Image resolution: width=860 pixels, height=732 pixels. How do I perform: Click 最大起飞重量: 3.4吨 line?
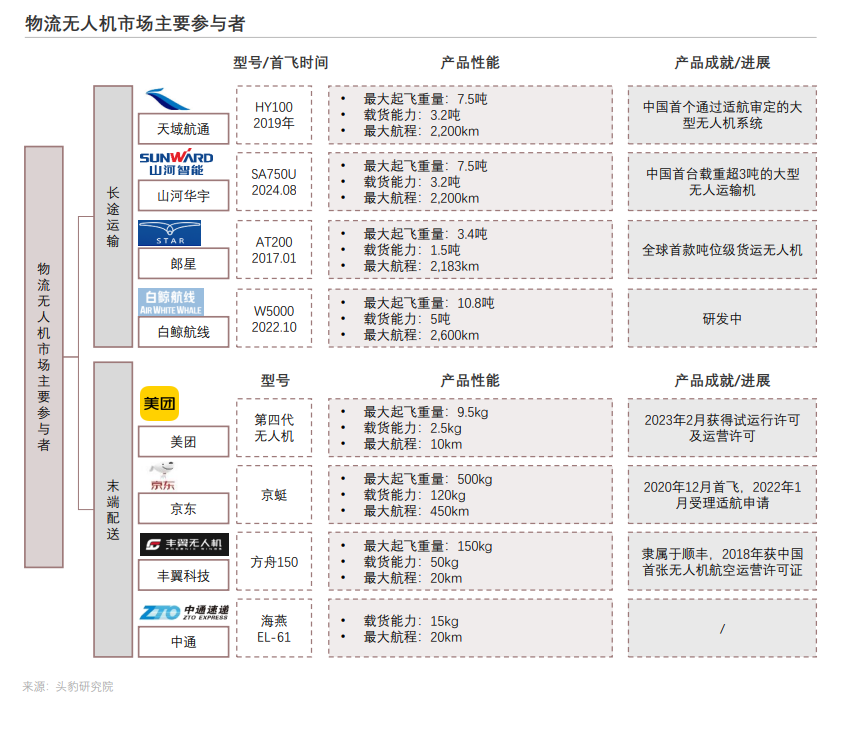425,234
